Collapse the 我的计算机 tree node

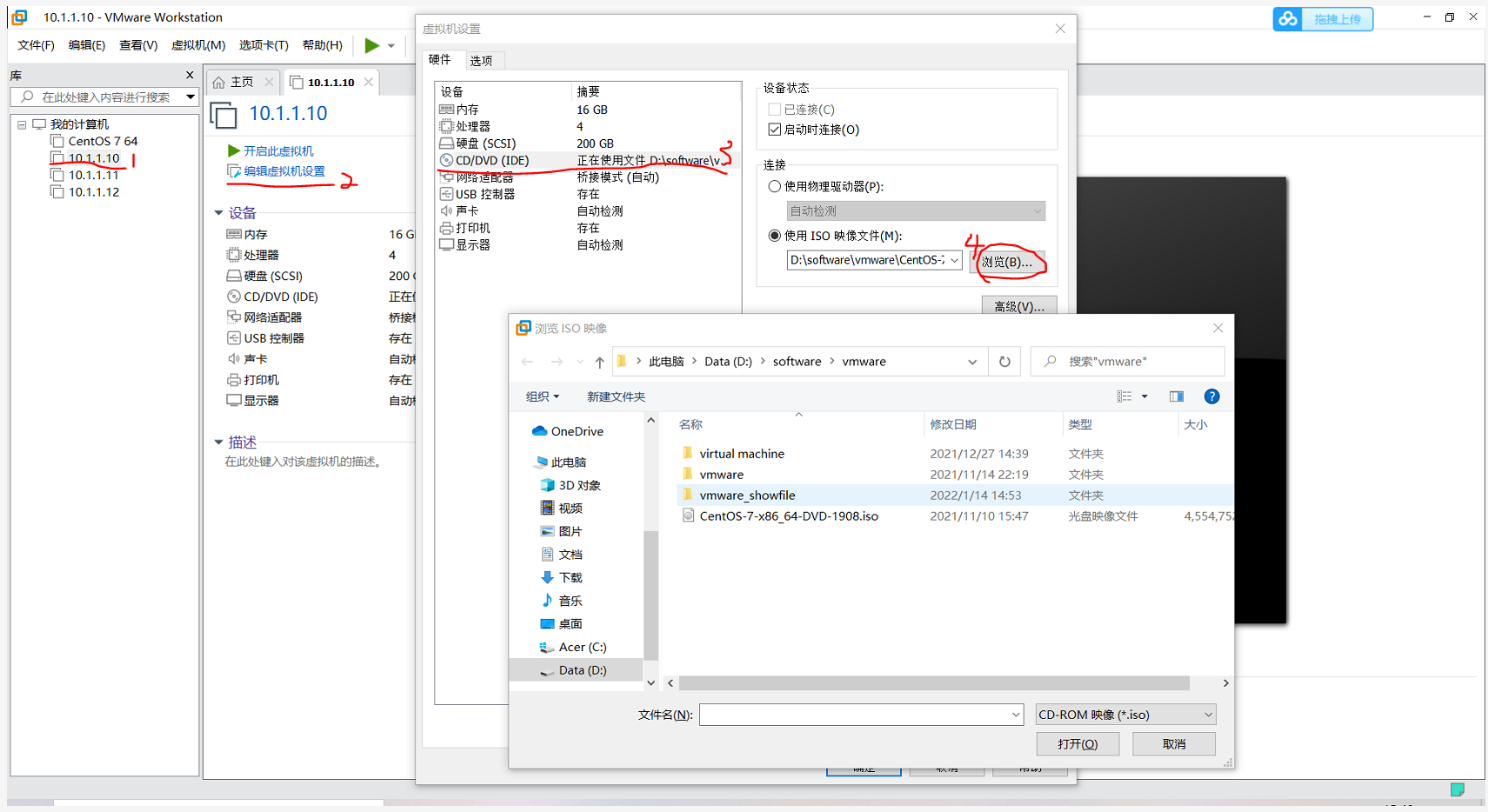[x=22, y=124]
